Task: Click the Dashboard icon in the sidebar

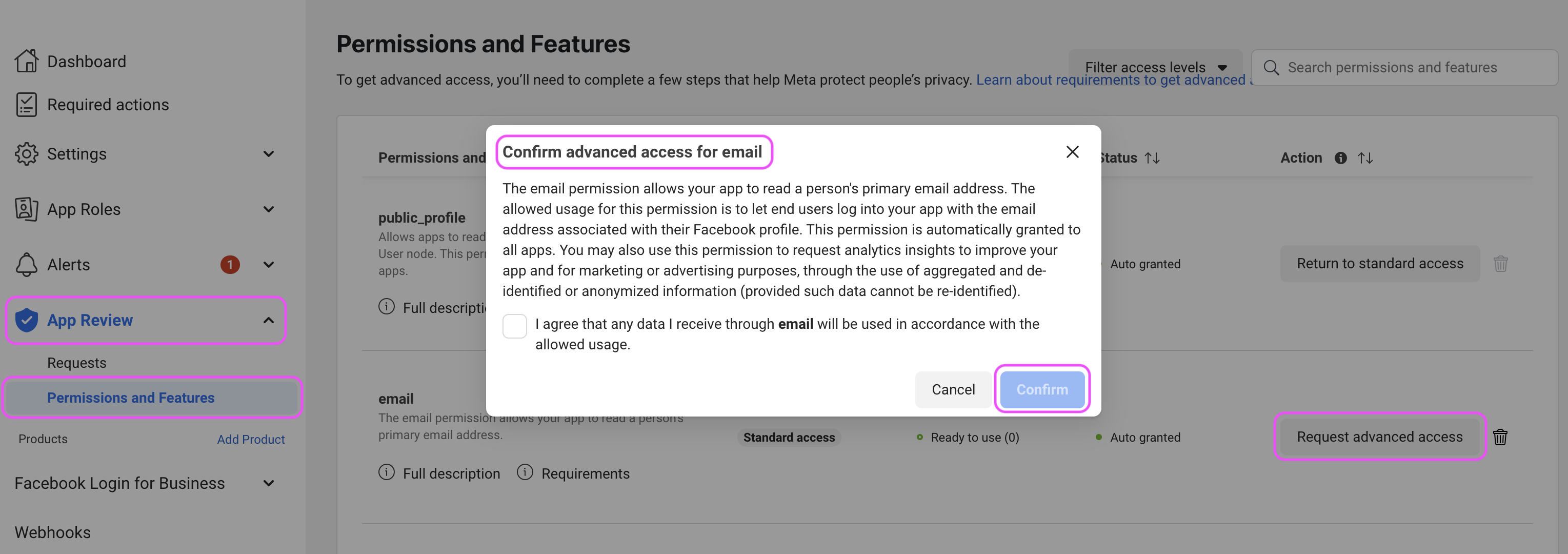Action: coord(26,60)
